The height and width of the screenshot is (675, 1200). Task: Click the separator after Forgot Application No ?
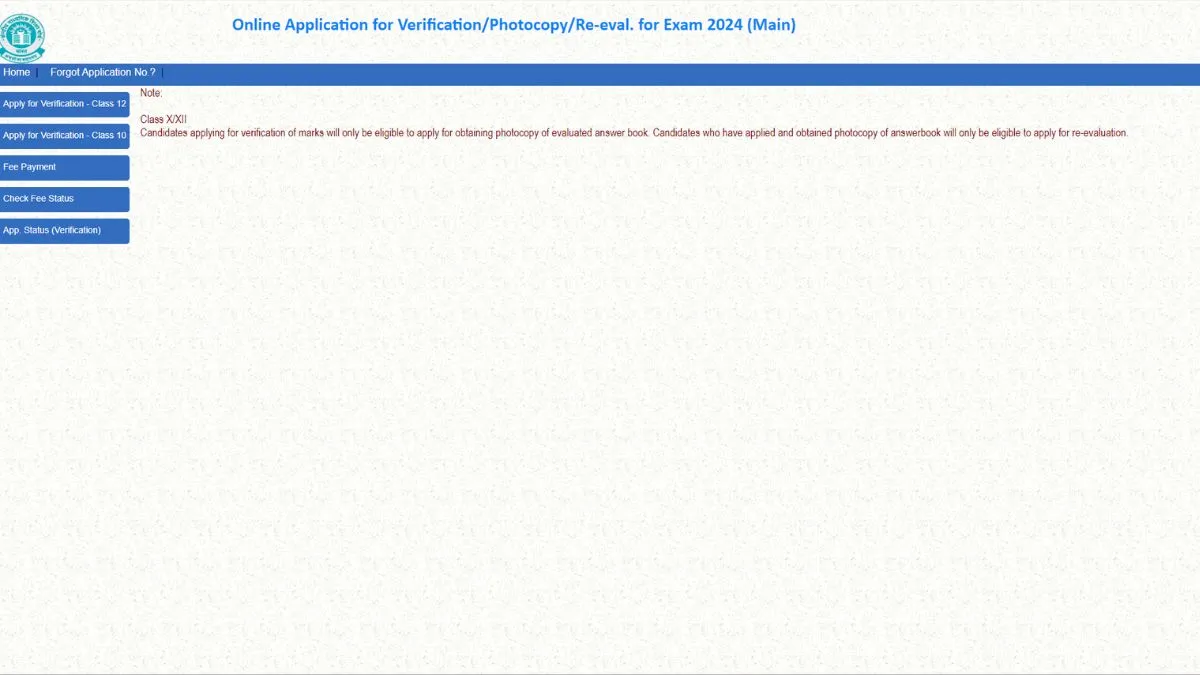[x=163, y=73]
